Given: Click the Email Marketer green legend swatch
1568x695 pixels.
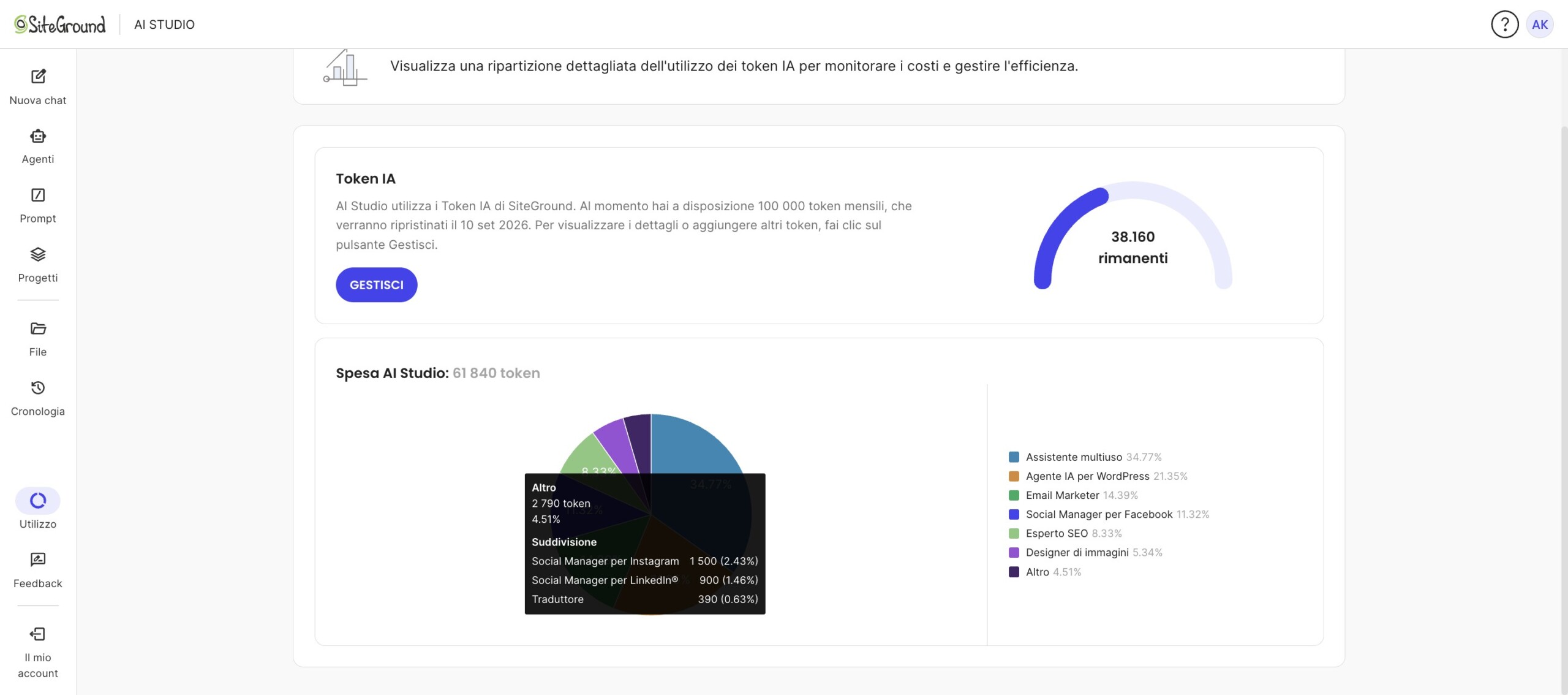Looking at the screenshot, I should pyautogui.click(x=1014, y=495).
